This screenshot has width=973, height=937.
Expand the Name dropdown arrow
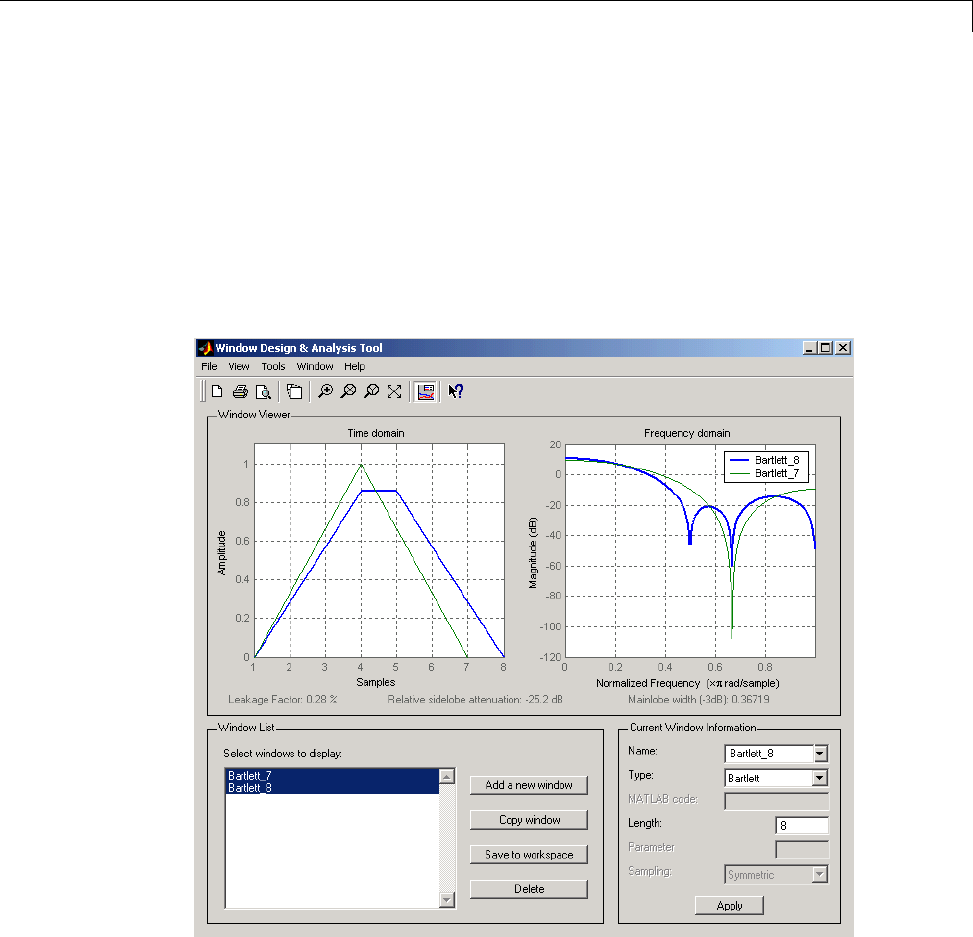pos(820,754)
